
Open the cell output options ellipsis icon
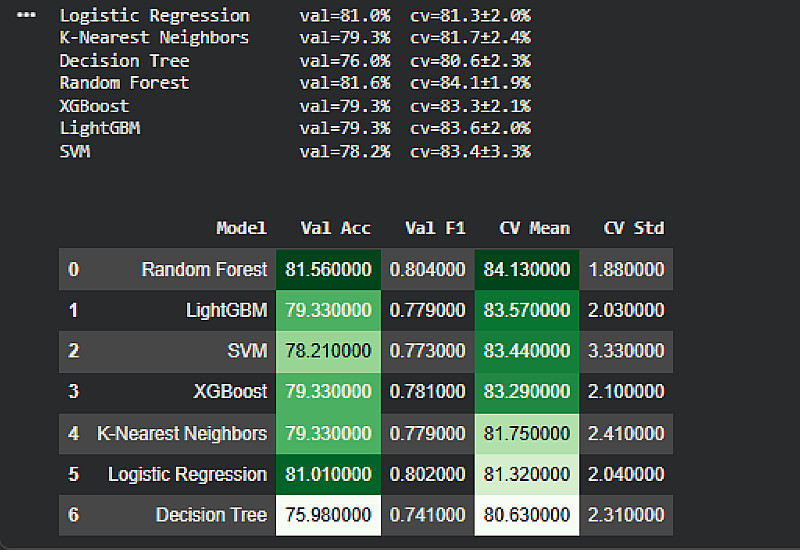click(27, 15)
